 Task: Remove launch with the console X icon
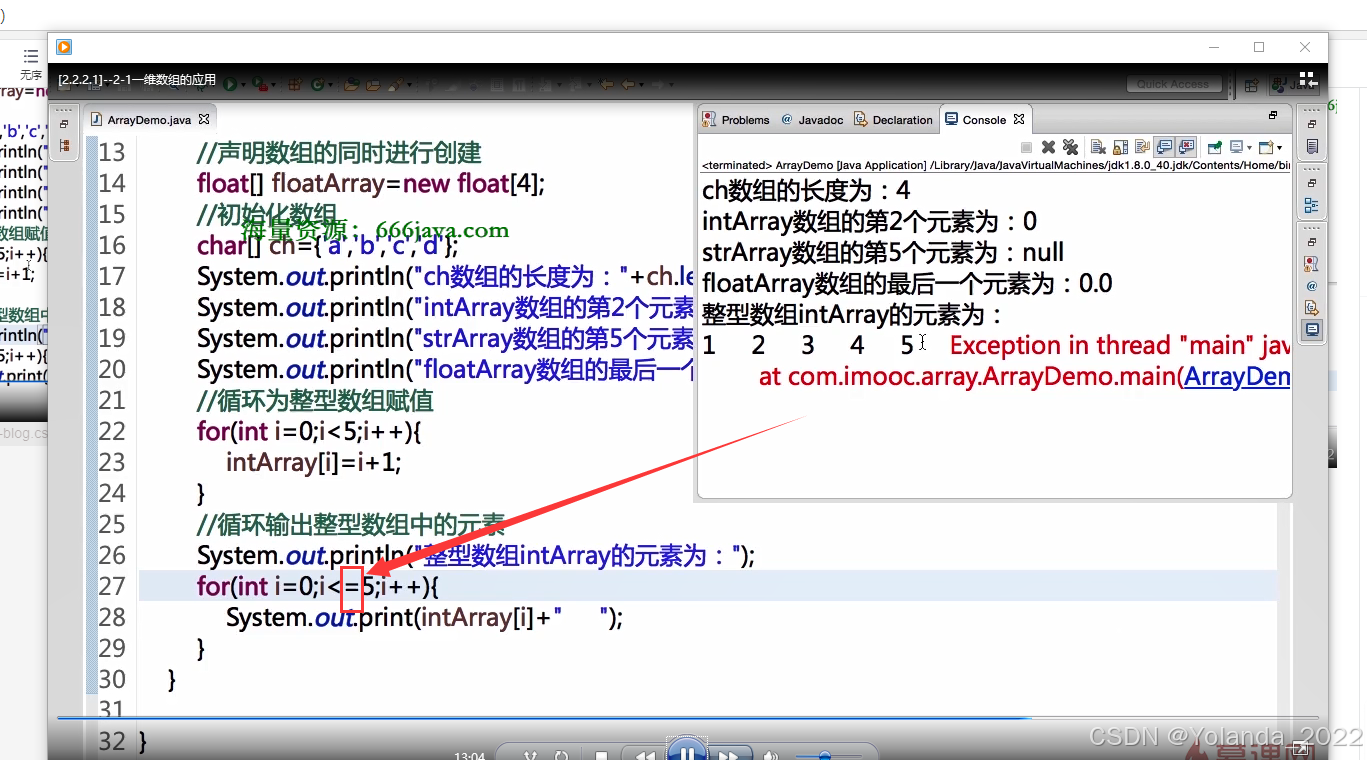click(1048, 147)
